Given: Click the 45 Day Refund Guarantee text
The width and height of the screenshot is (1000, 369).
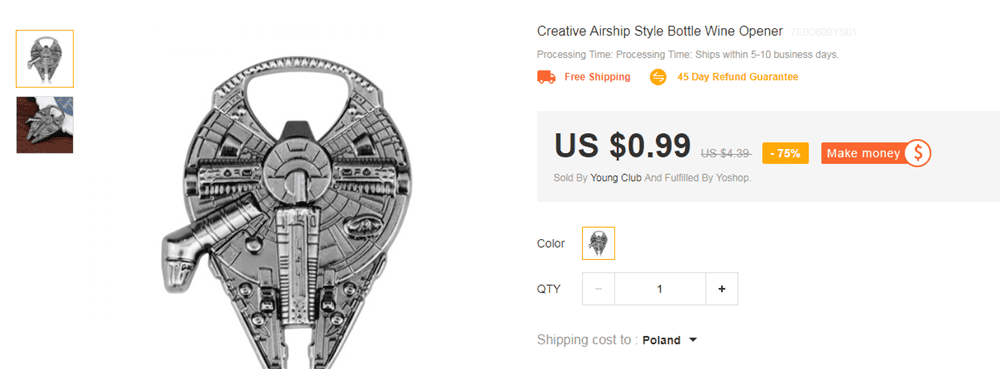Looking at the screenshot, I should (737, 77).
